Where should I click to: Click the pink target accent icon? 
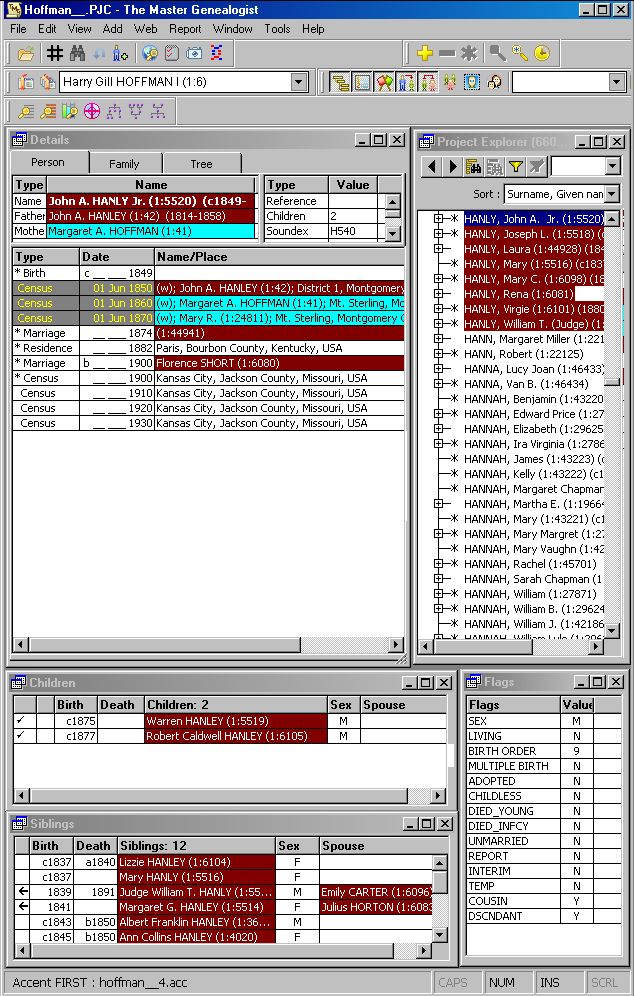92,111
